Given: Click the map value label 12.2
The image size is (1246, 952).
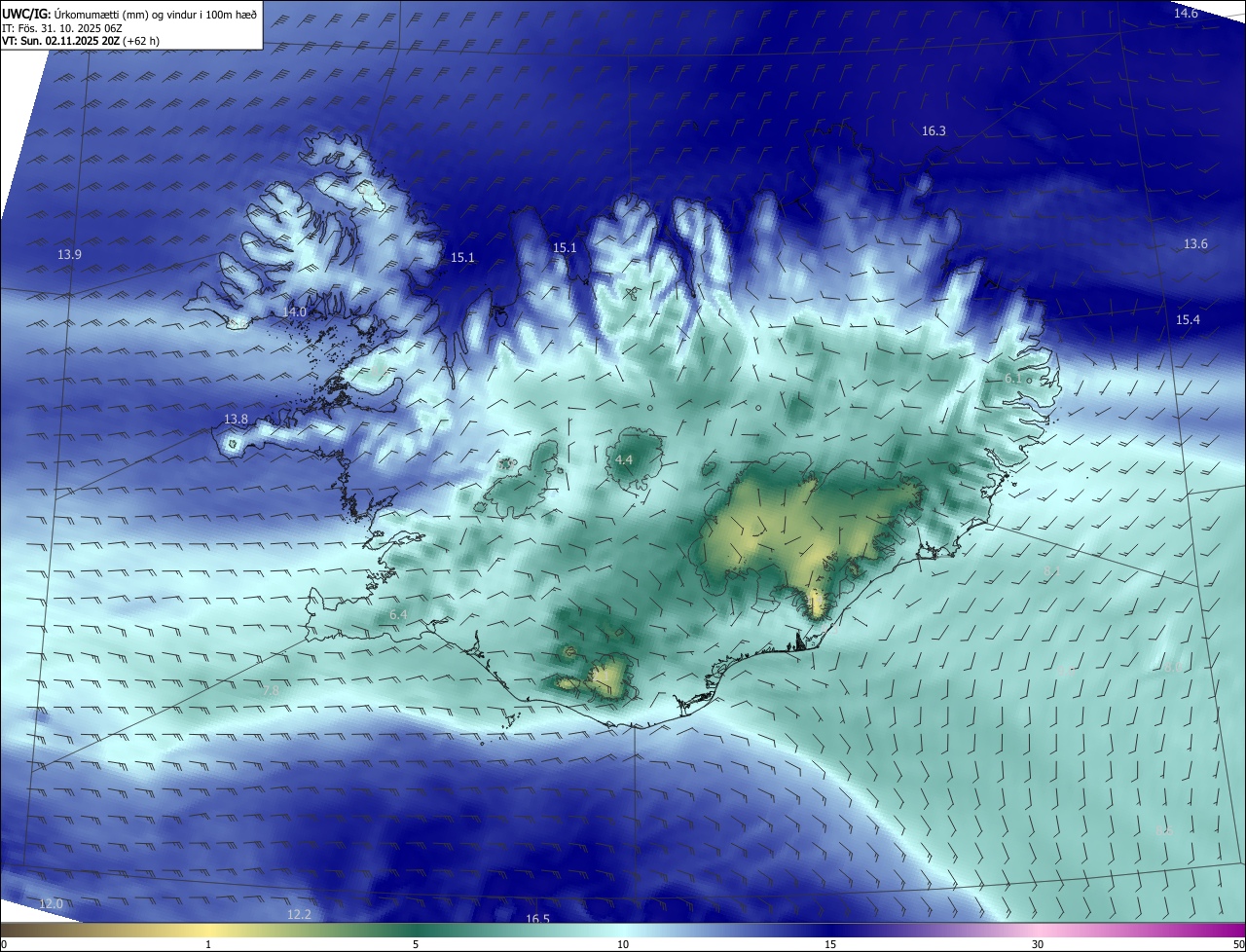Looking at the screenshot, I should point(299,914).
